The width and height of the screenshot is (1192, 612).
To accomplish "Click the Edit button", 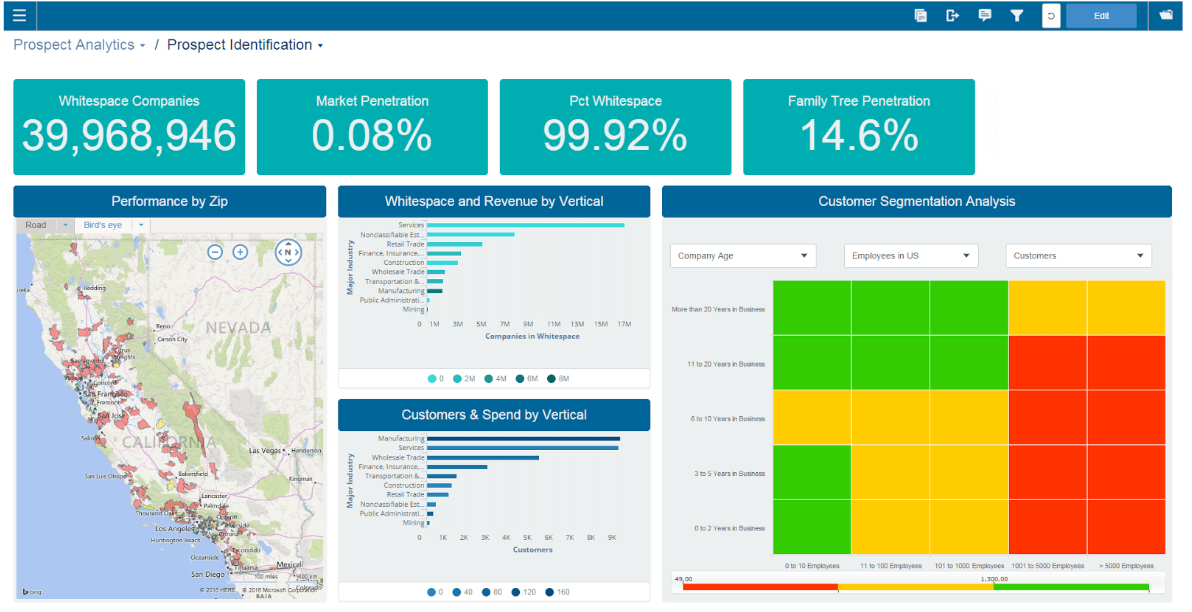I will (1102, 16).
